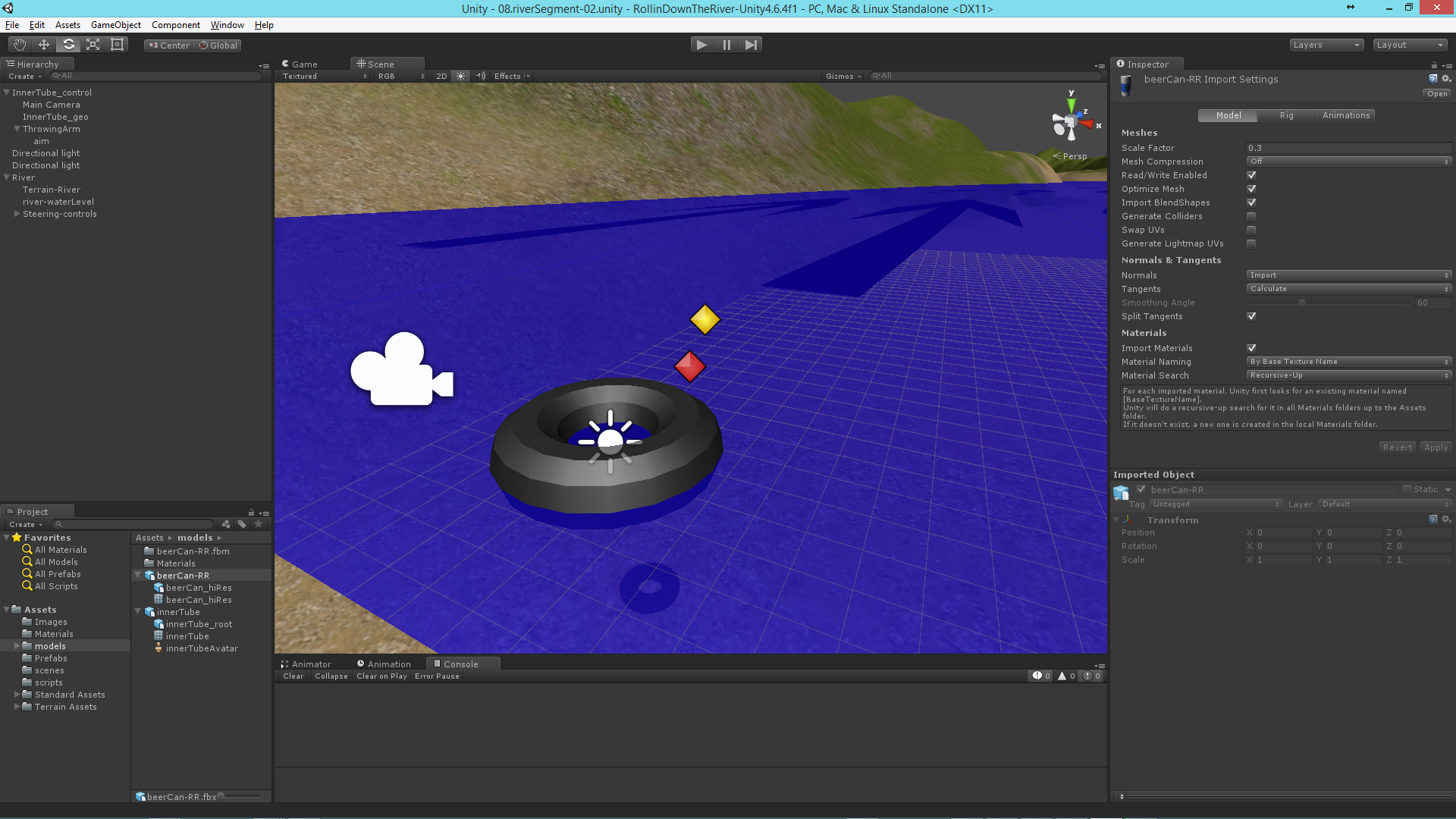Screen dimensions: 1456x819
Task: Click Clear in the Console
Action: click(293, 676)
